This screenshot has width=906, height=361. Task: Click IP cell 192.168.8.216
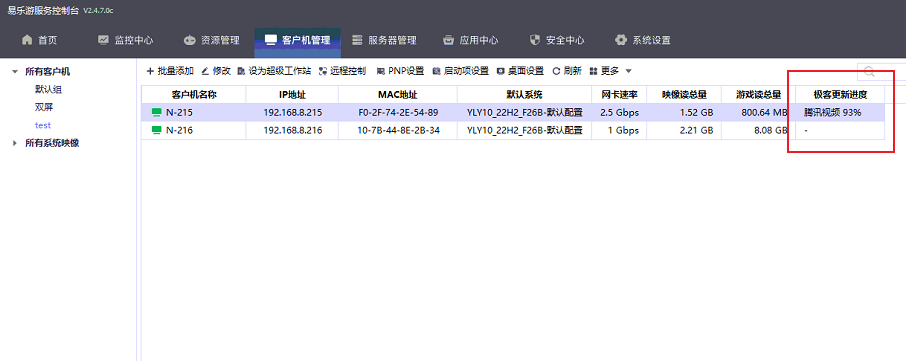point(292,131)
